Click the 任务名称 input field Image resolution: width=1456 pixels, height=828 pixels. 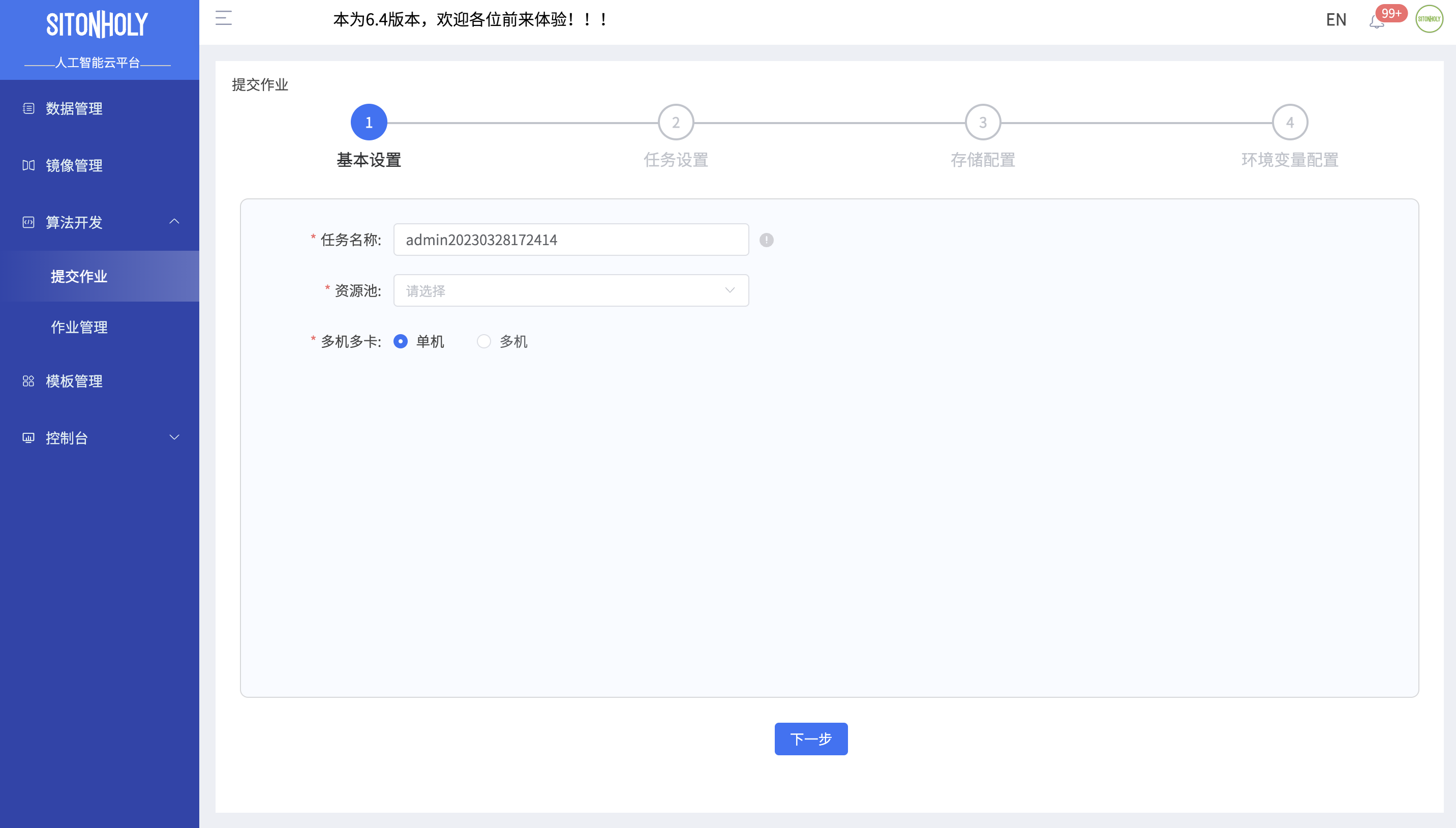coord(570,240)
